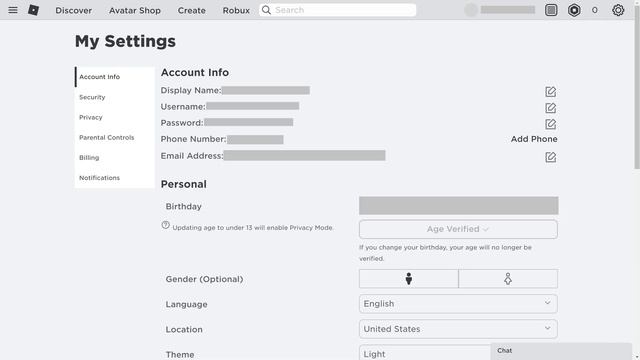Open the Language dropdown showing English
This screenshot has width=640, height=360.
(458, 304)
